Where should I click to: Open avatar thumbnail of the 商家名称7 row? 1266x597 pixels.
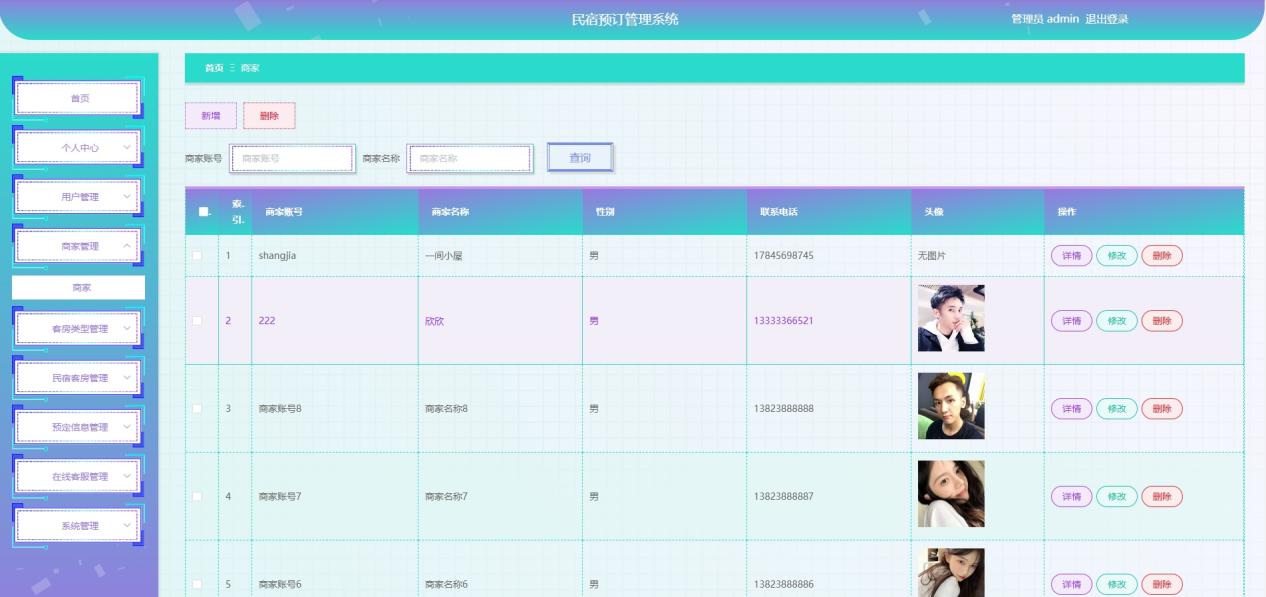(x=951, y=494)
